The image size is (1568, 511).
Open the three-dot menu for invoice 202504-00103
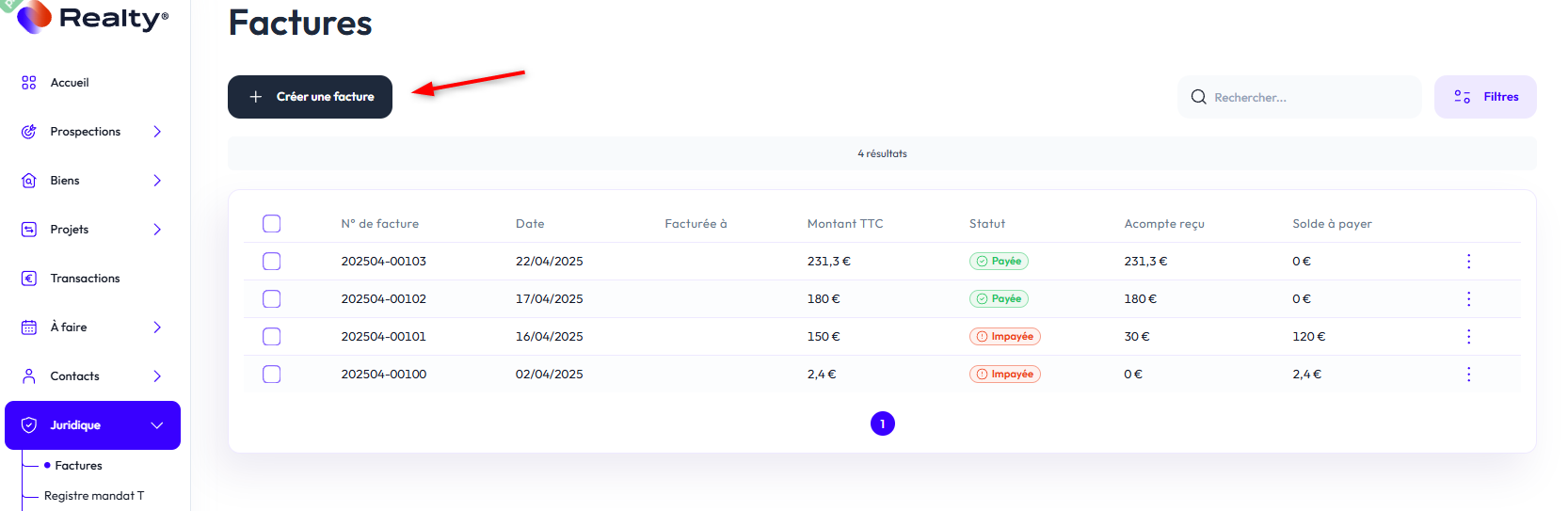[x=1468, y=262]
